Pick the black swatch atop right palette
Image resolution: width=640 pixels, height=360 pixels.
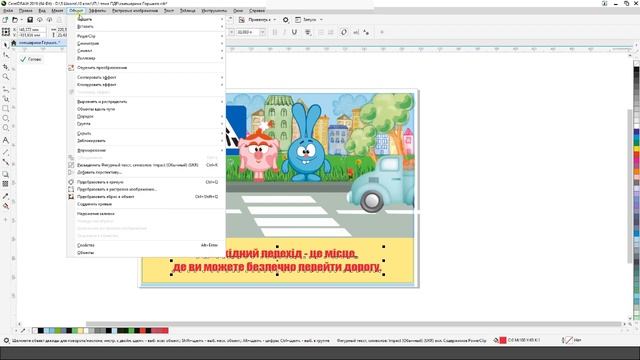(x=636, y=70)
